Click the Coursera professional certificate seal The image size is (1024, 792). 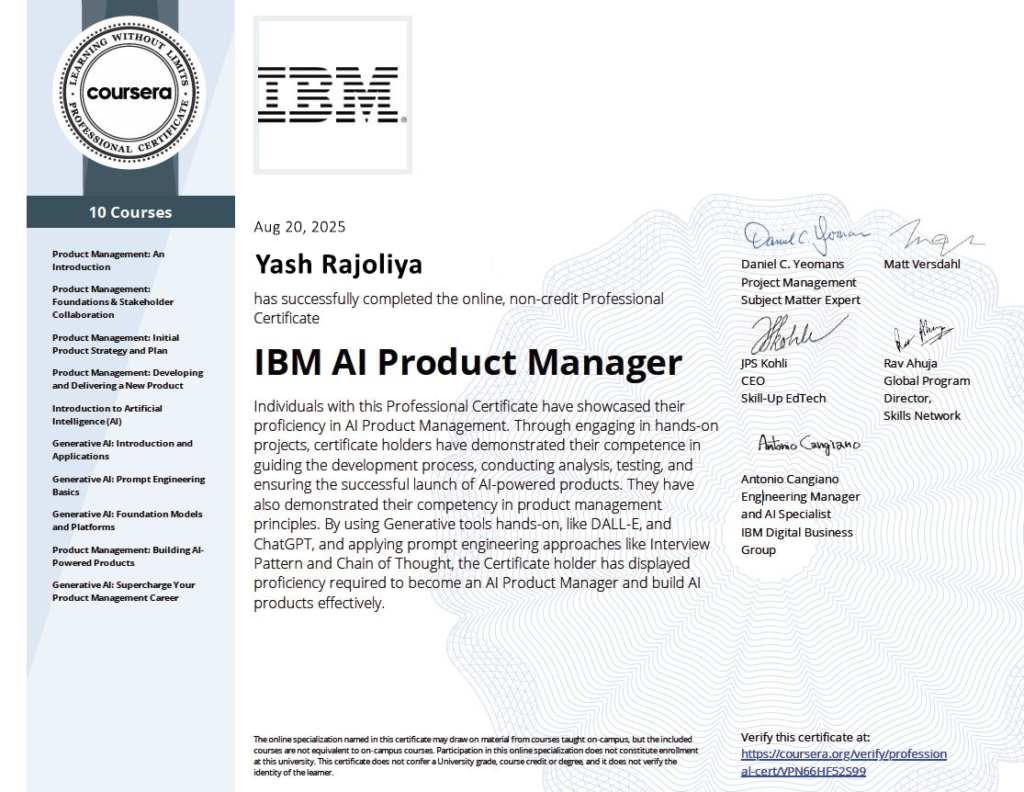pyautogui.click(x=129, y=92)
